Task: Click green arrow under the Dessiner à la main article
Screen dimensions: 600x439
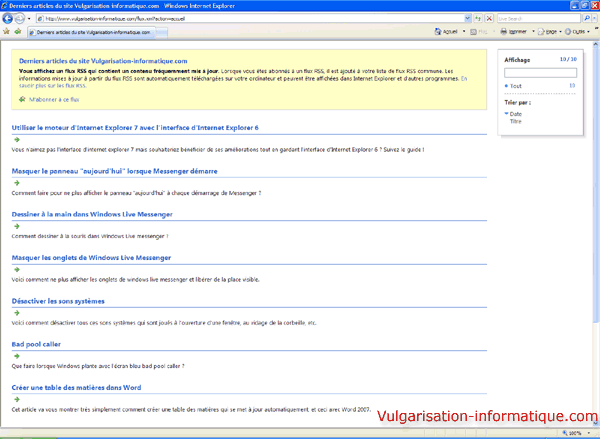Action: 16,226
